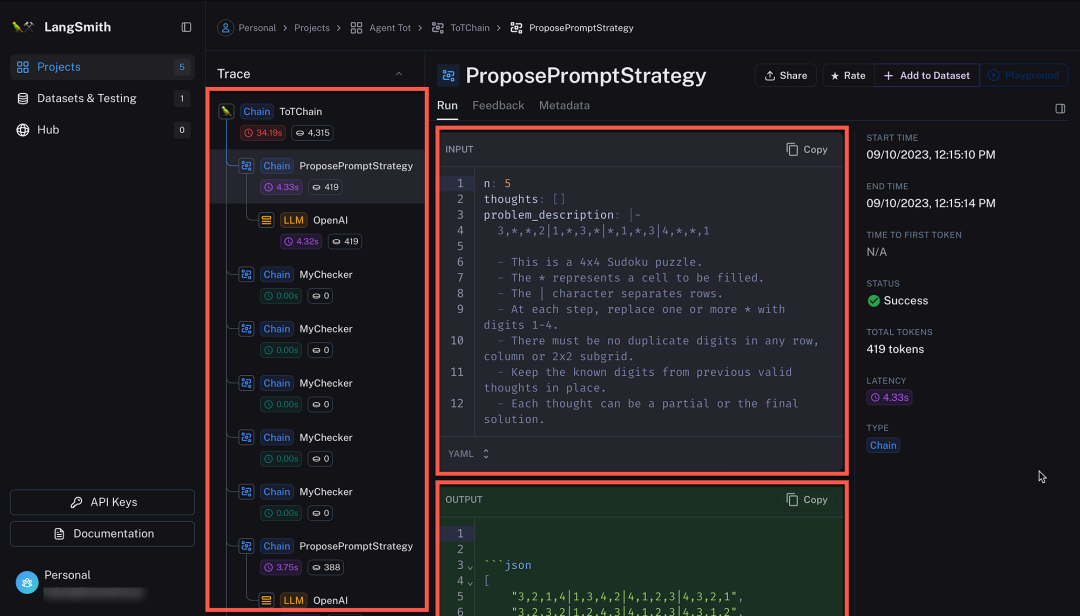Click the ToTChain parrot icon
This screenshot has height=616, width=1080.
pyautogui.click(x=226, y=111)
